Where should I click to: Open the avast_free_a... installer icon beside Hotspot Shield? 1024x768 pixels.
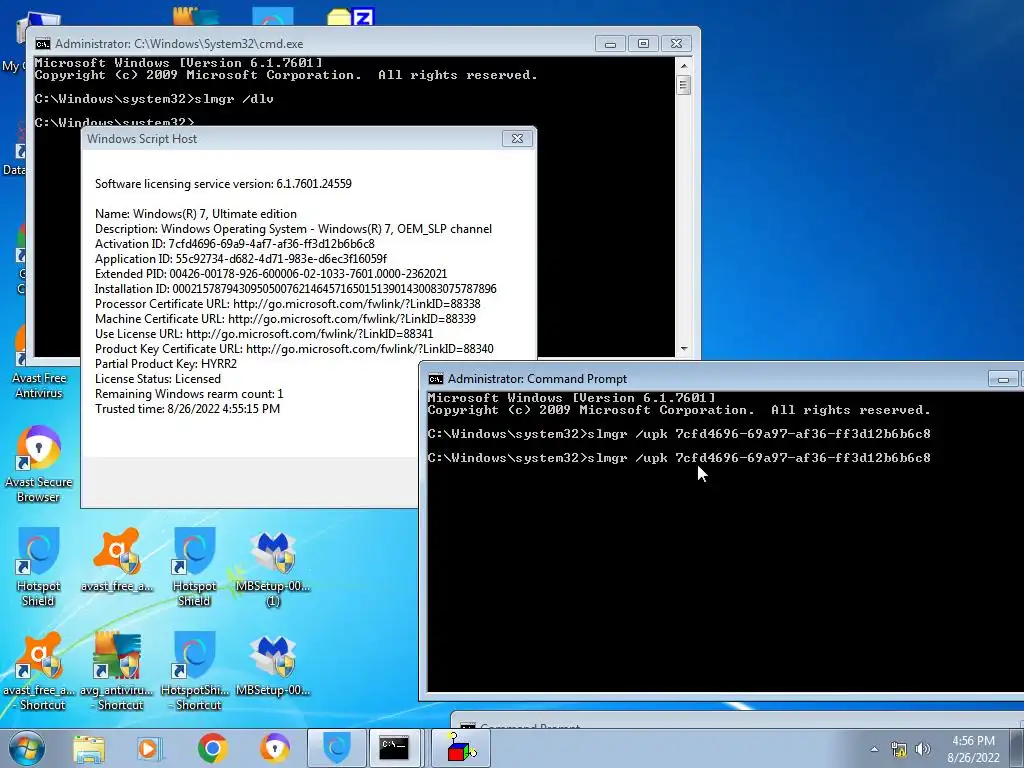116,560
